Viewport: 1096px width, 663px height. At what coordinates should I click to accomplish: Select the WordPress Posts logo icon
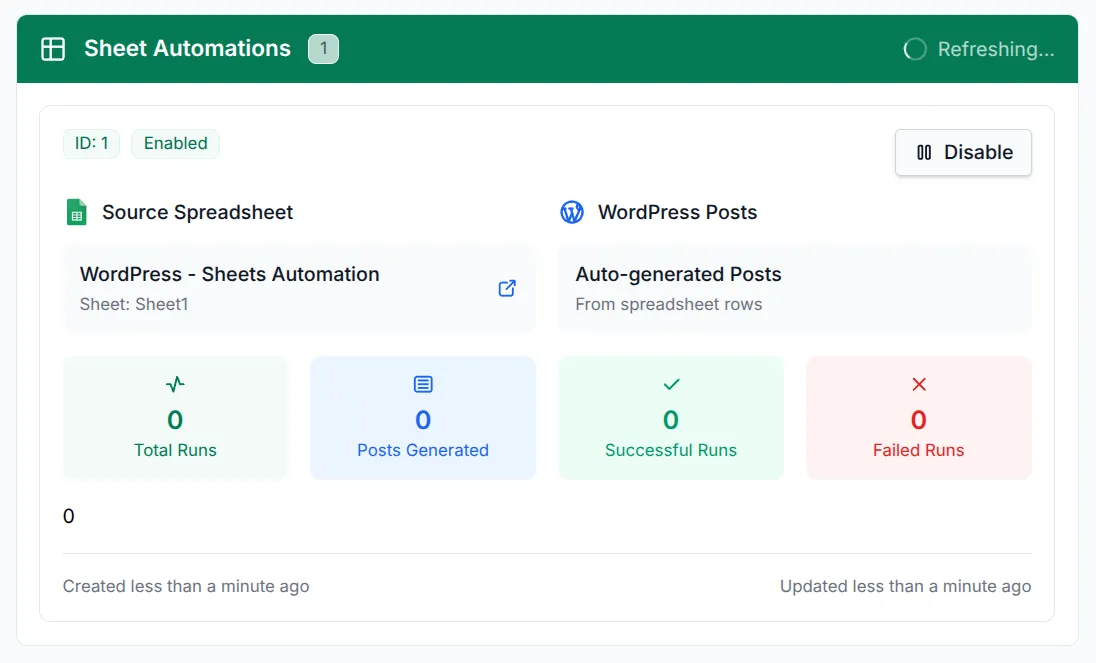click(572, 212)
